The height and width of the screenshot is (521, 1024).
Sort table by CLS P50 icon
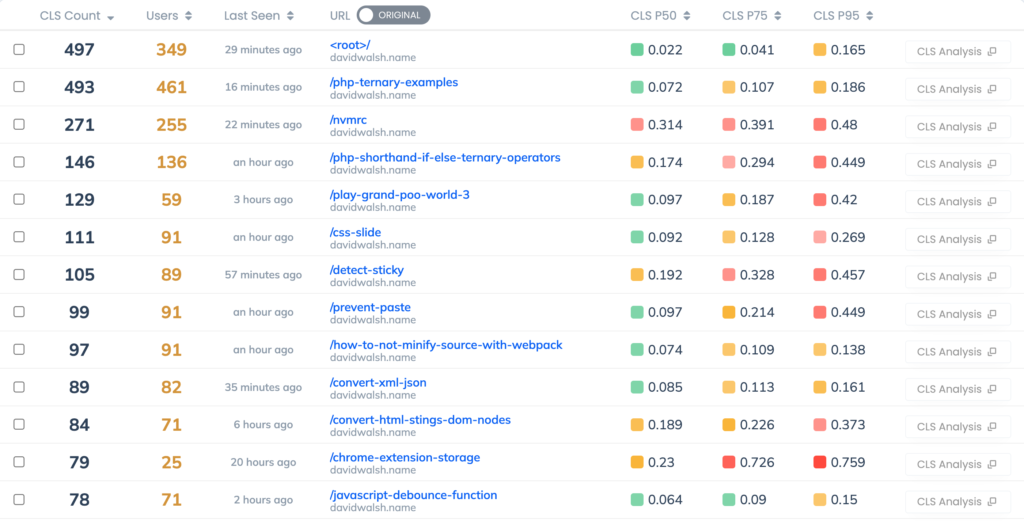687,16
